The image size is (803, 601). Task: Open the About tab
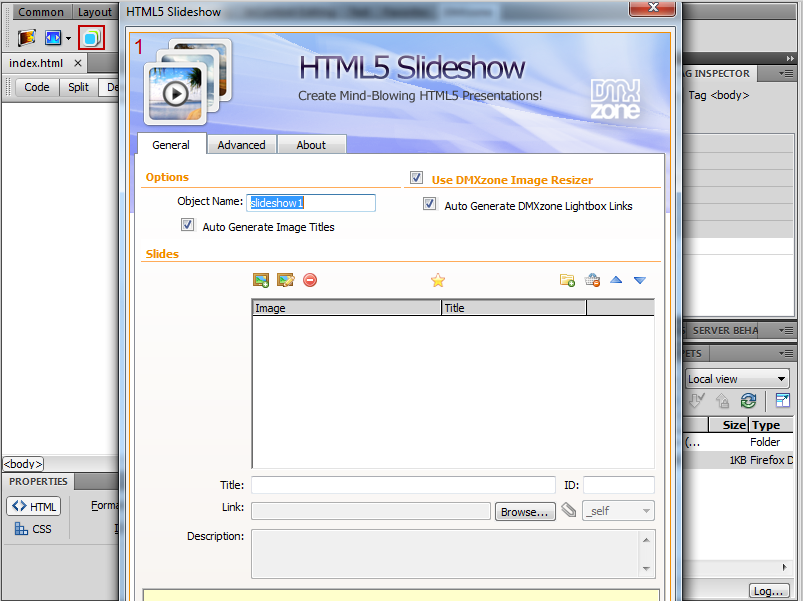(x=311, y=145)
